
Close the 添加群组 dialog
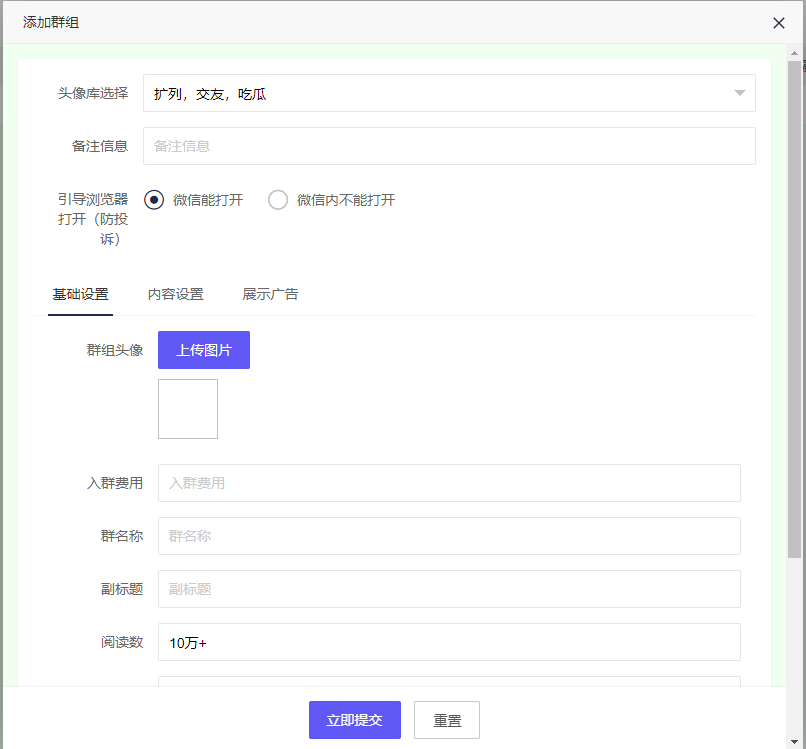779,22
